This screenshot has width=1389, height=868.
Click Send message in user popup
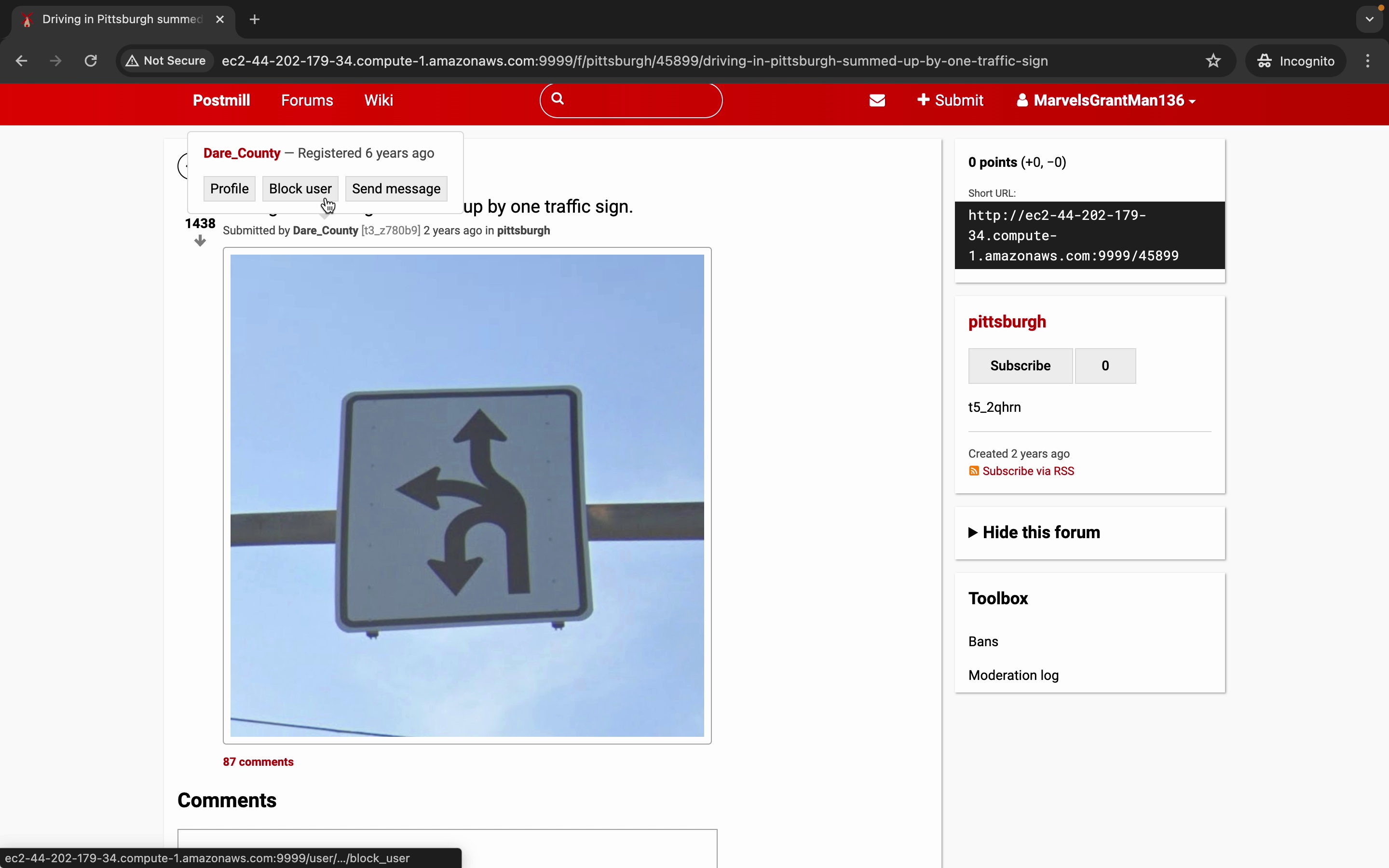point(396,189)
